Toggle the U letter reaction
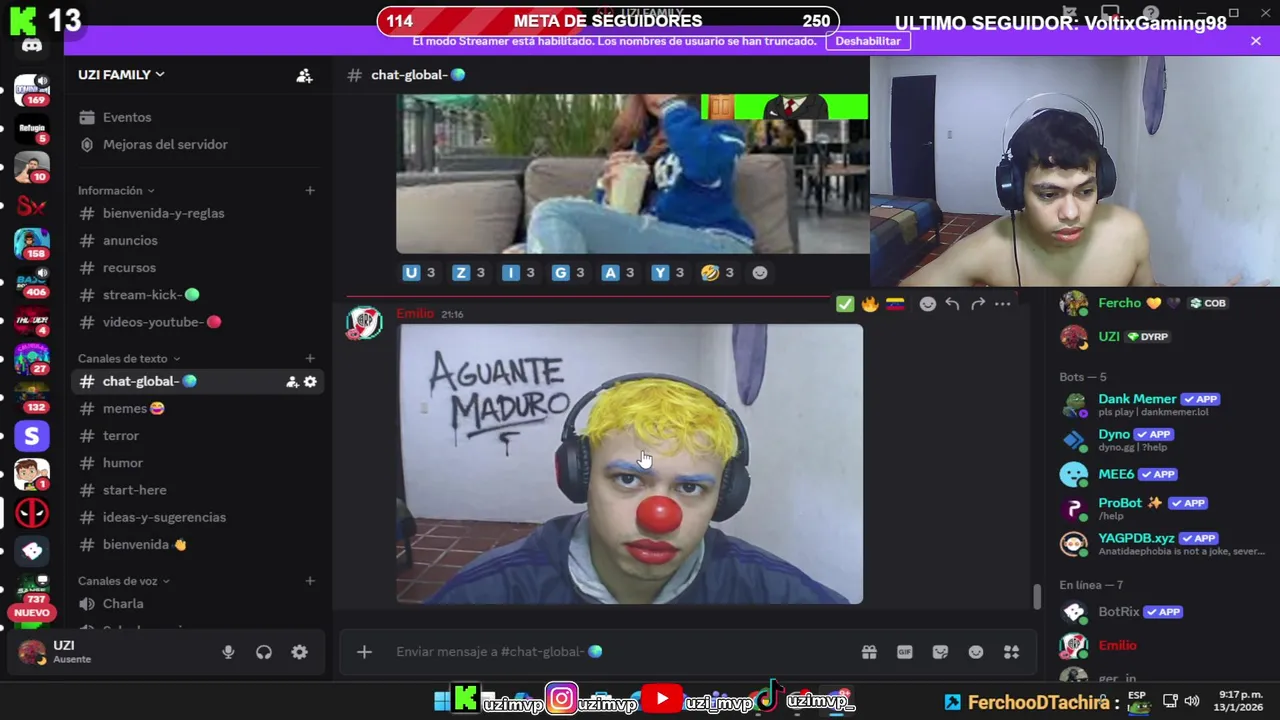Viewport: 1280px width, 720px height. 420,272
